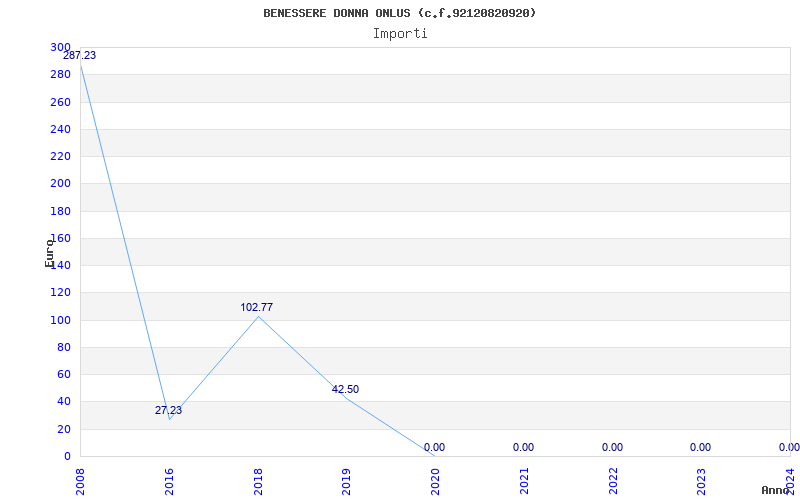Click the 60 y-axis tick label

64,374
